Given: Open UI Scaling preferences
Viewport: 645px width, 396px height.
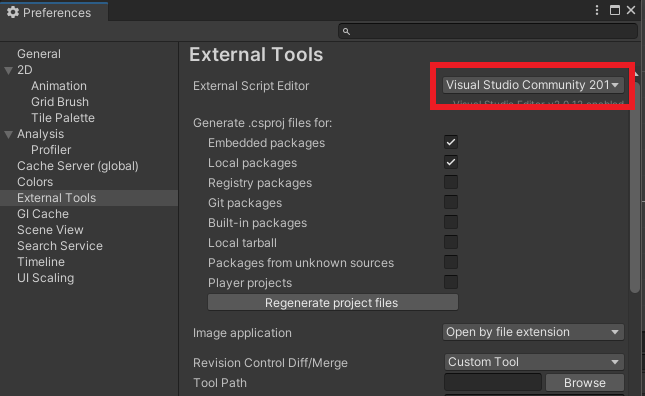Looking at the screenshot, I should (x=45, y=278).
